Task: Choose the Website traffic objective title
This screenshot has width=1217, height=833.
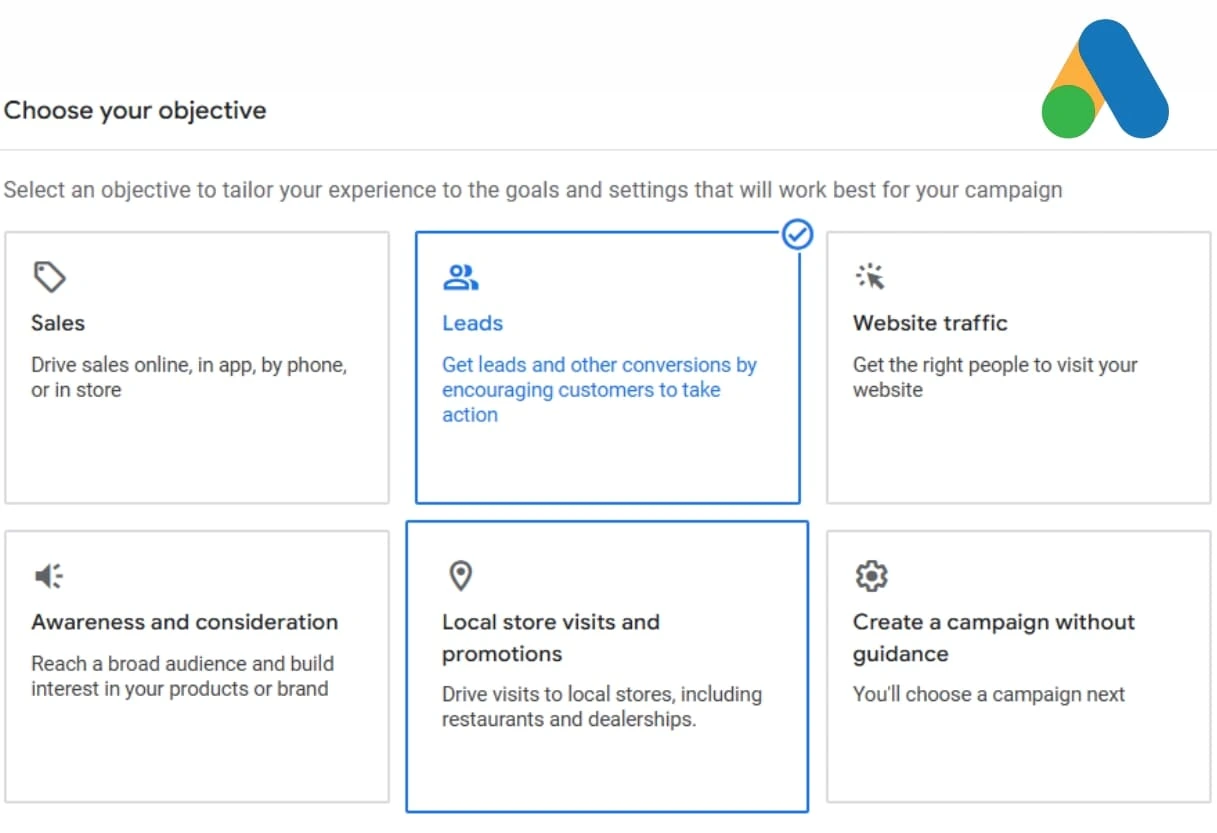Action: click(x=930, y=323)
